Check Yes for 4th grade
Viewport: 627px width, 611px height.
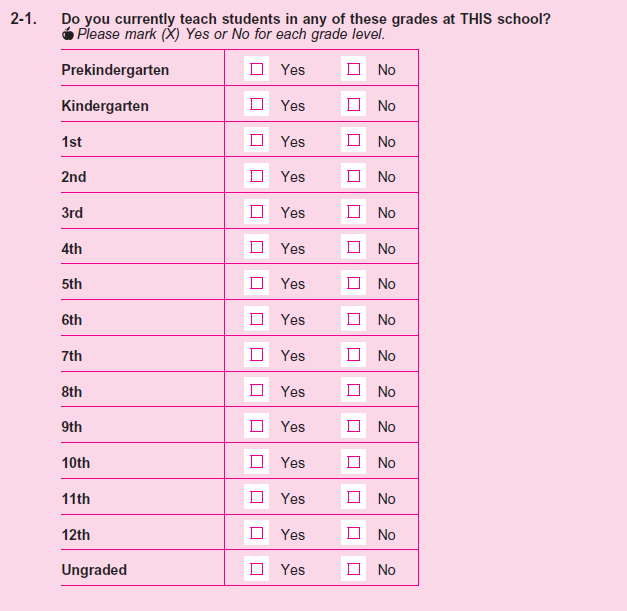(x=257, y=247)
